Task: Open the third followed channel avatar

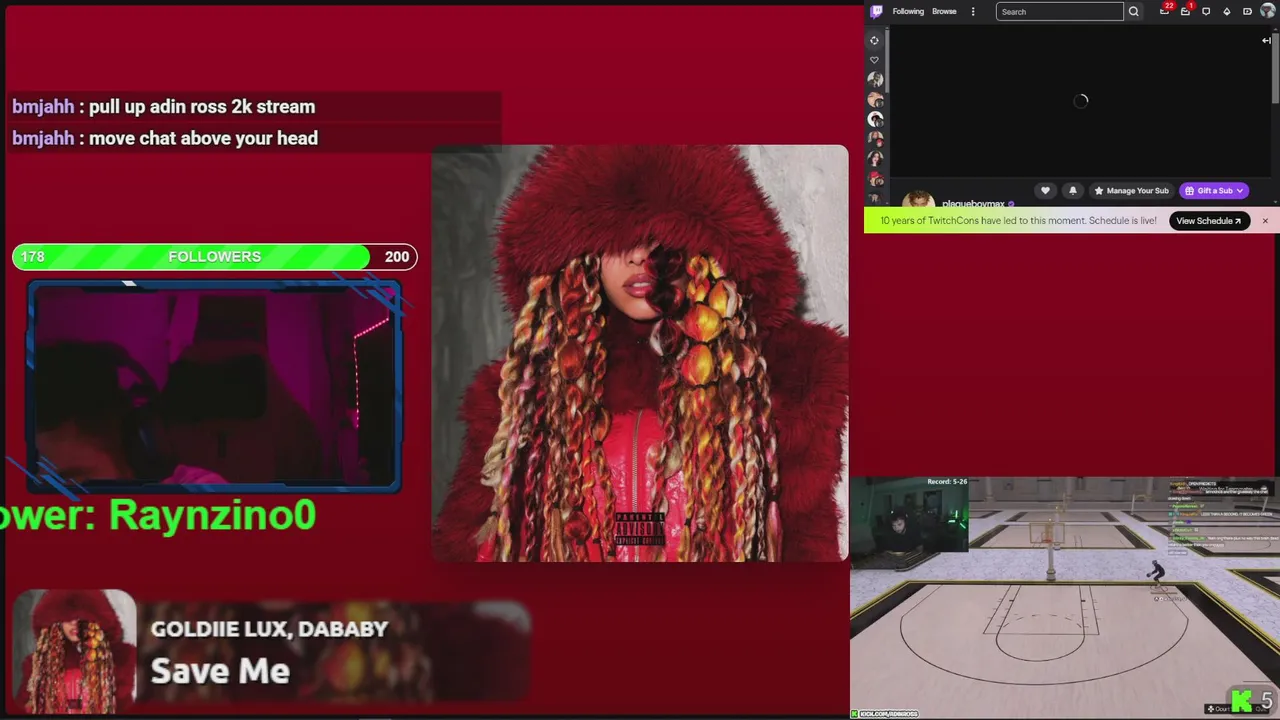Action: click(876, 119)
